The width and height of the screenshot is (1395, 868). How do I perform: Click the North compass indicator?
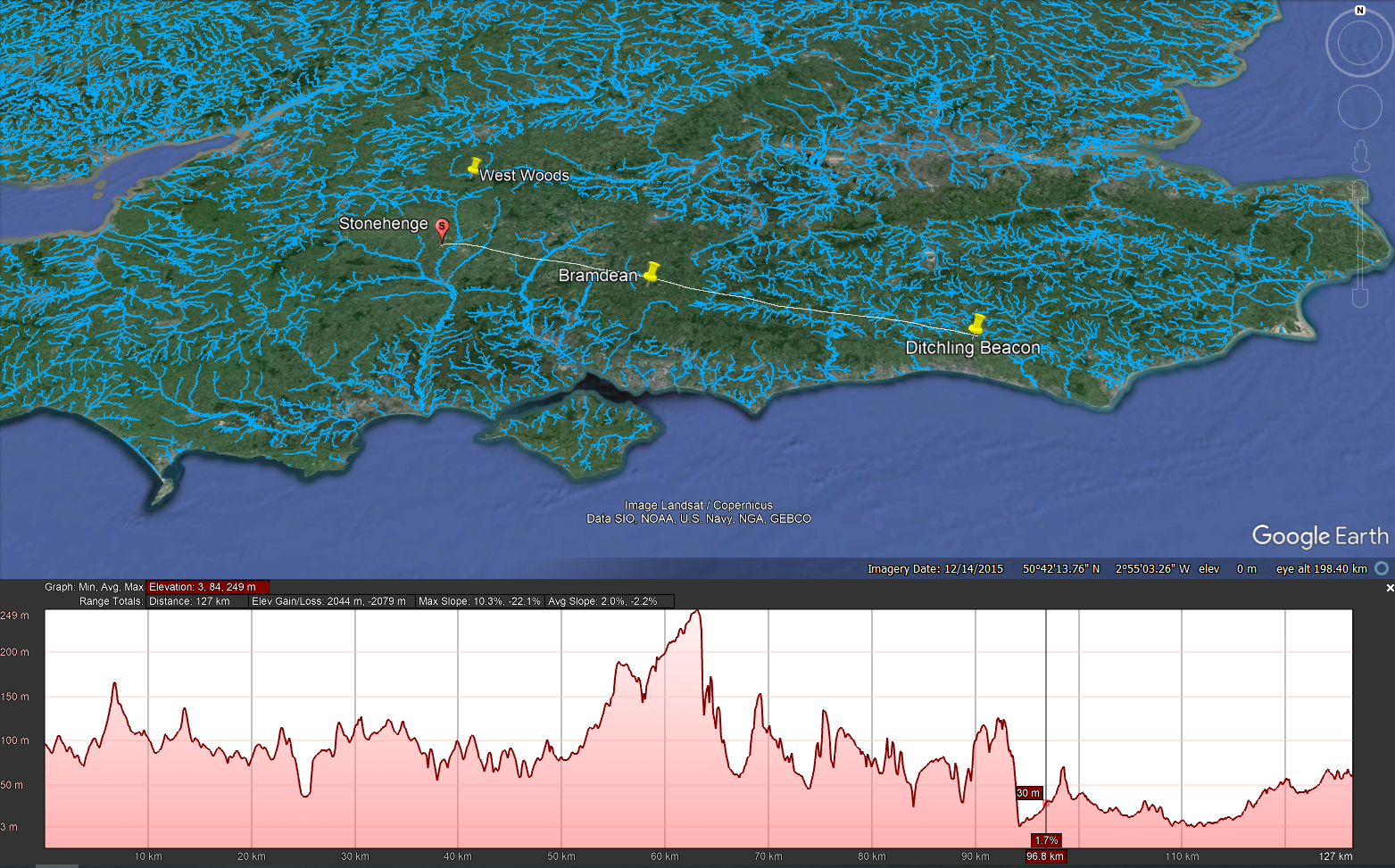(x=1359, y=11)
